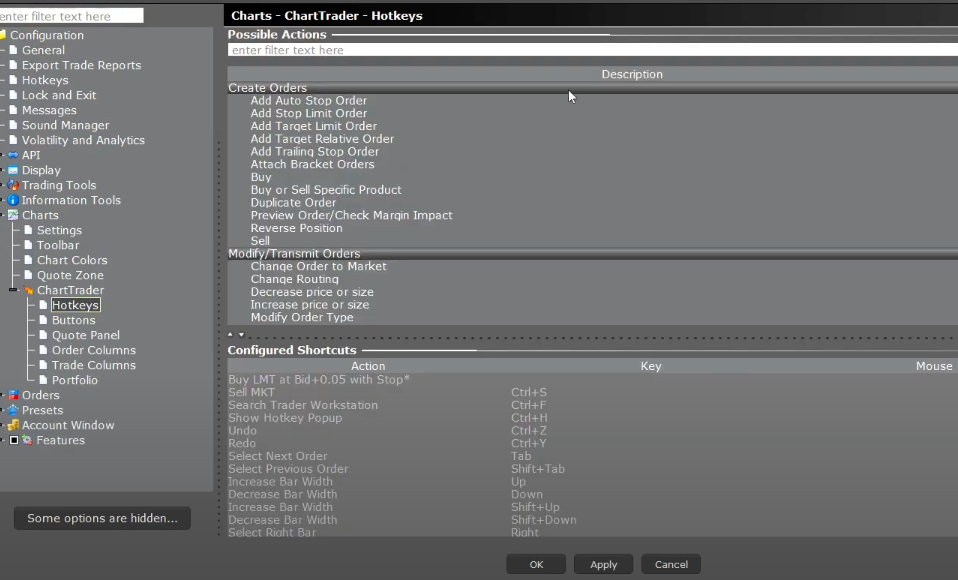Image resolution: width=958 pixels, height=580 pixels.
Task: Click the page icon beside Trade Columns
Action: [43, 365]
